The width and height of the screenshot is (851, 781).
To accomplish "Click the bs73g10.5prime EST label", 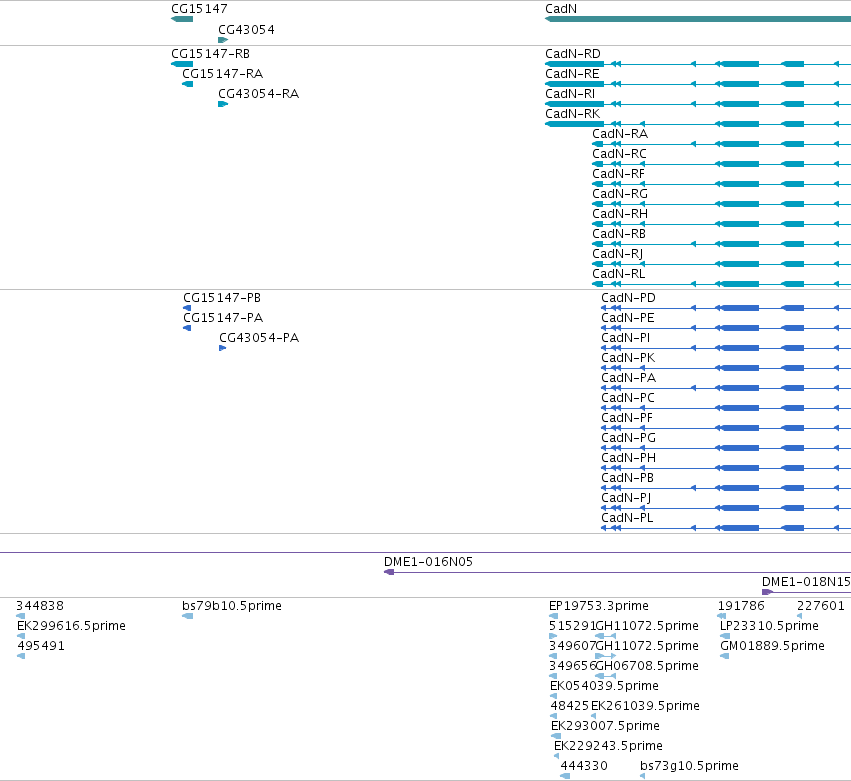I will coord(689,766).
